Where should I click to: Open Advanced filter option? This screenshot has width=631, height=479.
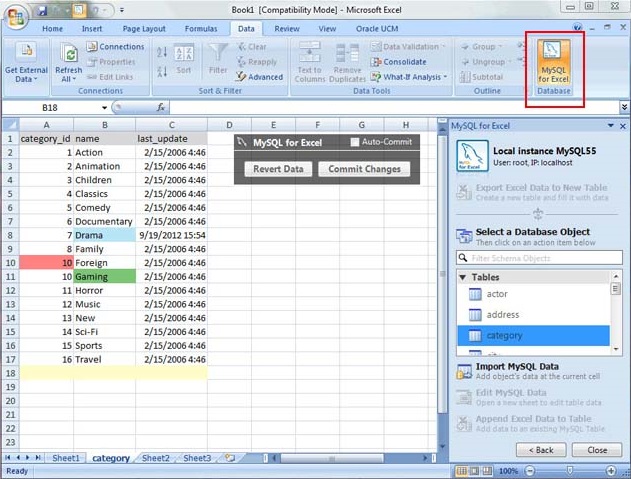click(x=260, y=76)
